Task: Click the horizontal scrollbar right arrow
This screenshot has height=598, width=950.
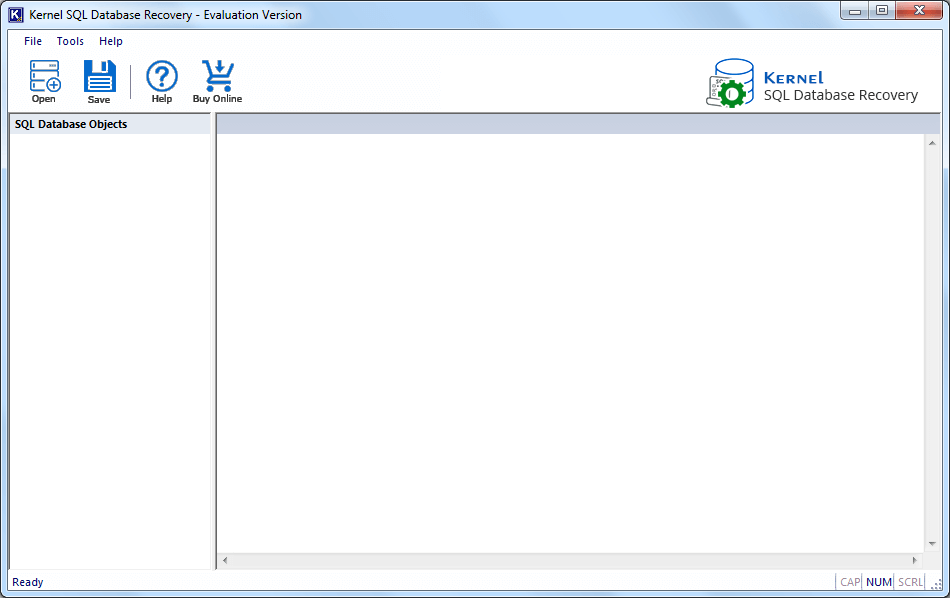Action: coord(915,560)
